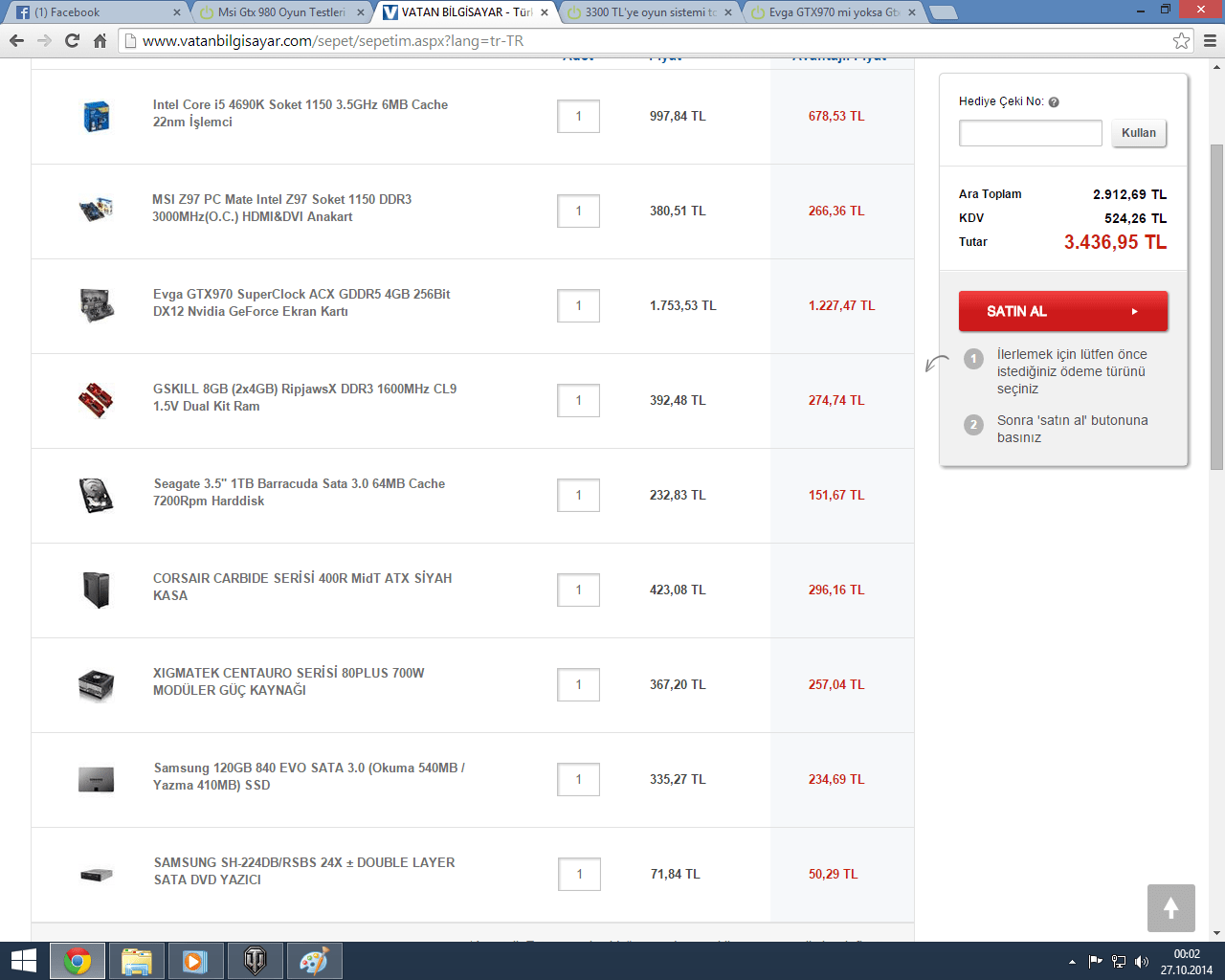Image resolution: width=1225 pixels, height=980 pixels.
Task: Close the VATAN BİLGİSAYAR tab
Action: tap(545, 12)
